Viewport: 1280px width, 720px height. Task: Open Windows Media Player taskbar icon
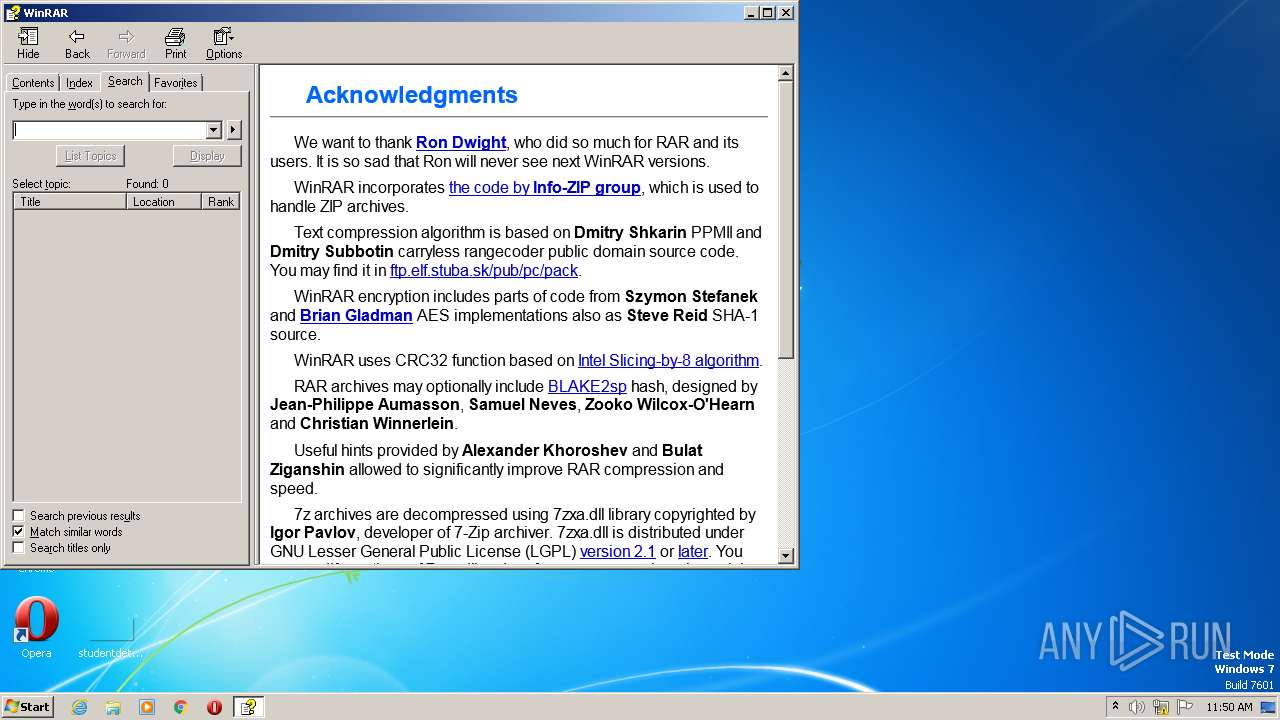tap(147, 707)
